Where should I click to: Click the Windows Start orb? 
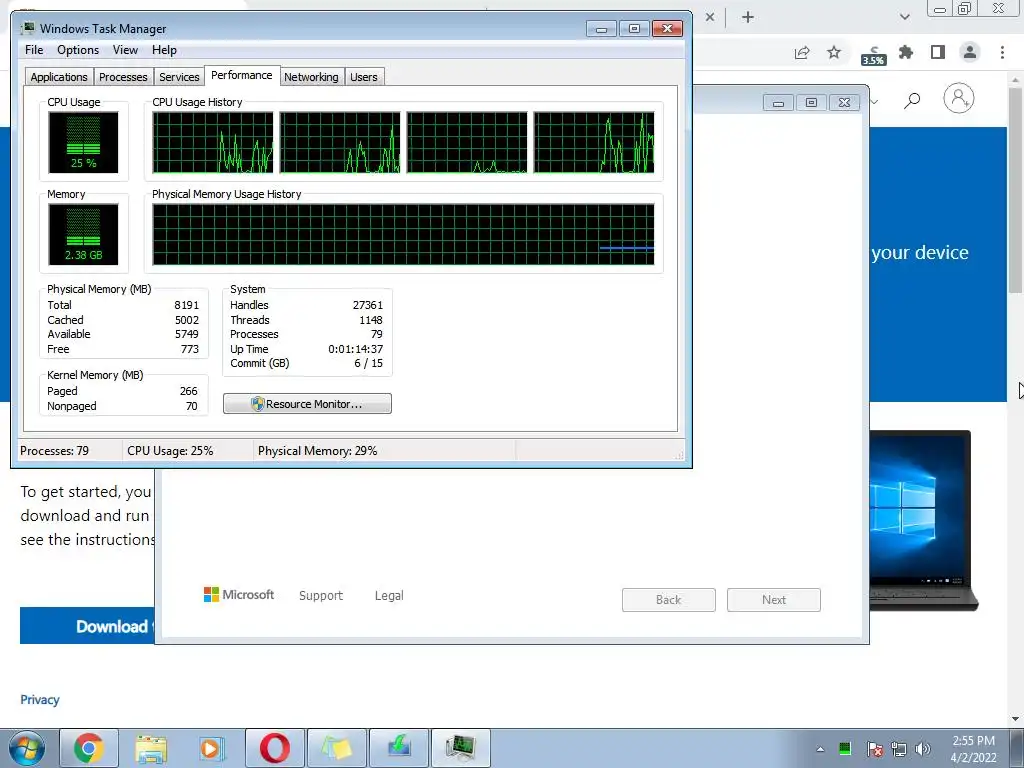(27, 748)
